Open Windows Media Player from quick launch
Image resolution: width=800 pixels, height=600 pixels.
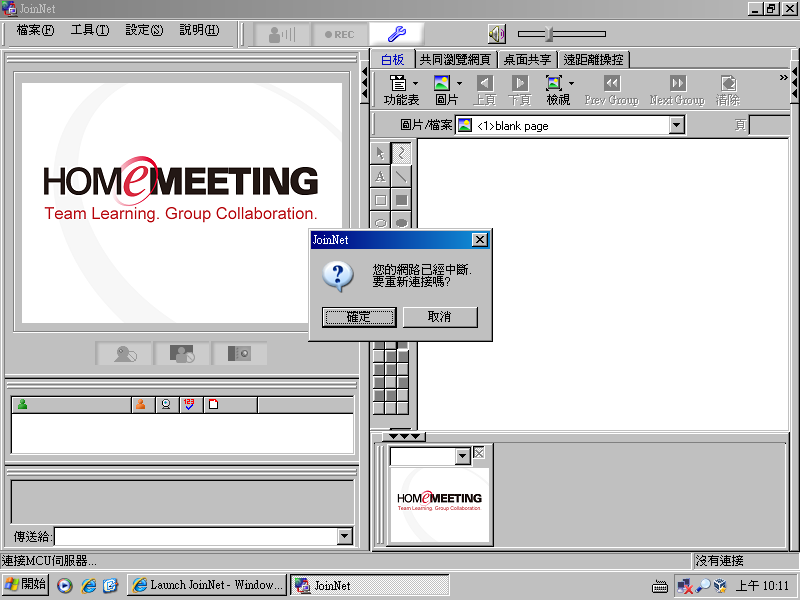click(x=65, y=585)
